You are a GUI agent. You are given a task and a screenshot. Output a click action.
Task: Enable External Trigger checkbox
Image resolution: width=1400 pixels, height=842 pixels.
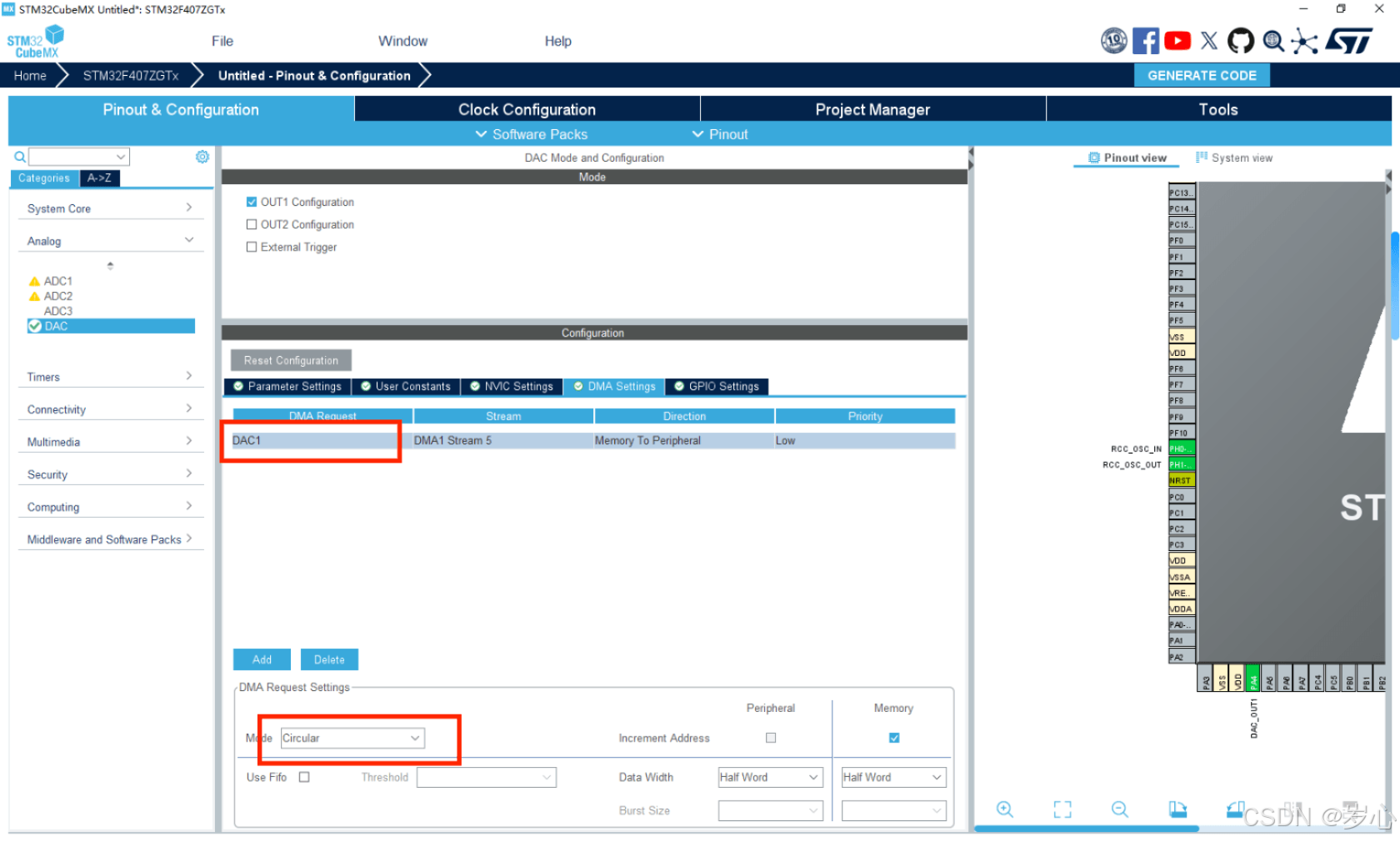point(252,247)
